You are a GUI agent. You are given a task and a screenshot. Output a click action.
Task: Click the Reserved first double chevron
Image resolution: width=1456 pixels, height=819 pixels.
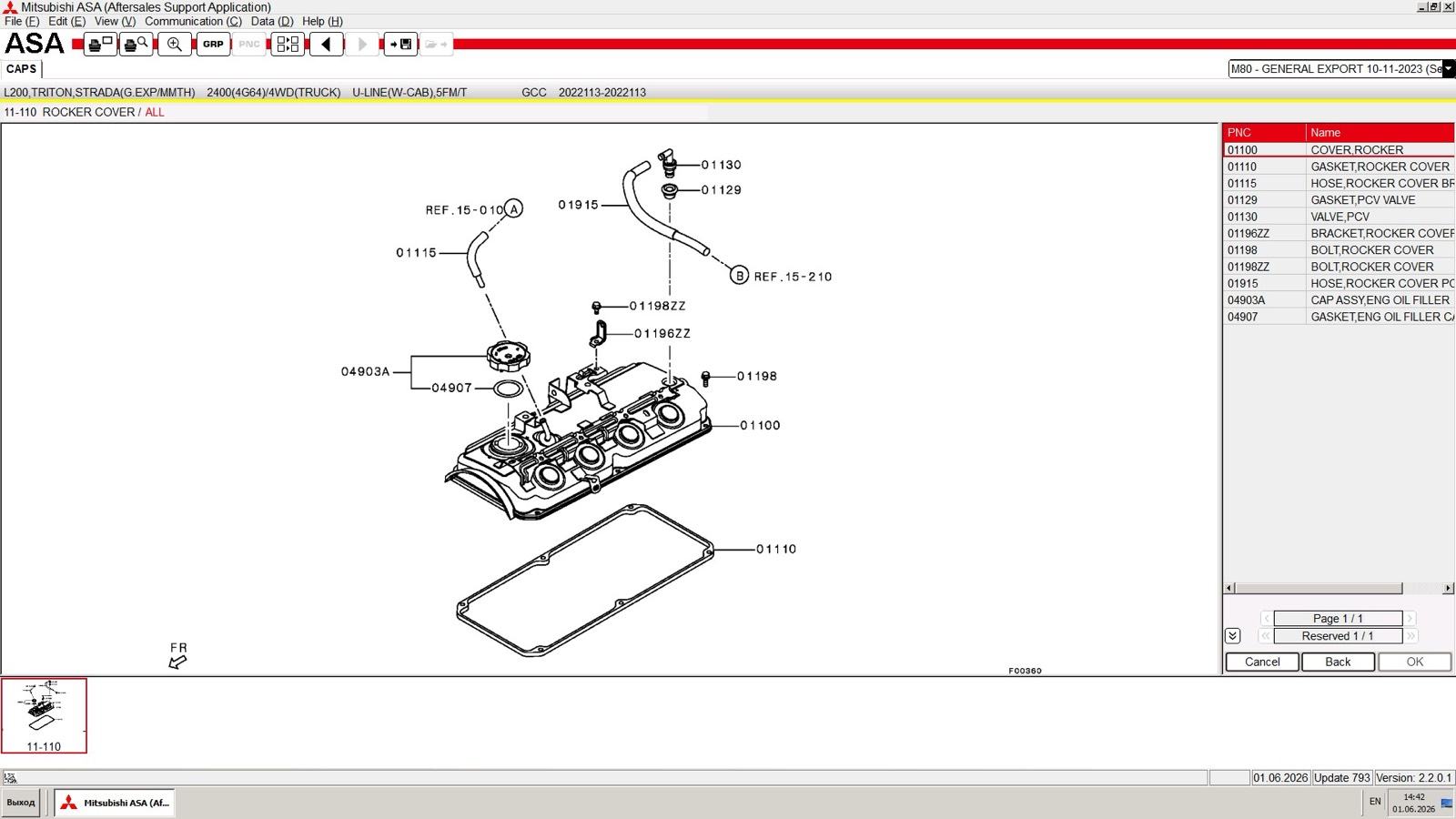click(1265, 636)
